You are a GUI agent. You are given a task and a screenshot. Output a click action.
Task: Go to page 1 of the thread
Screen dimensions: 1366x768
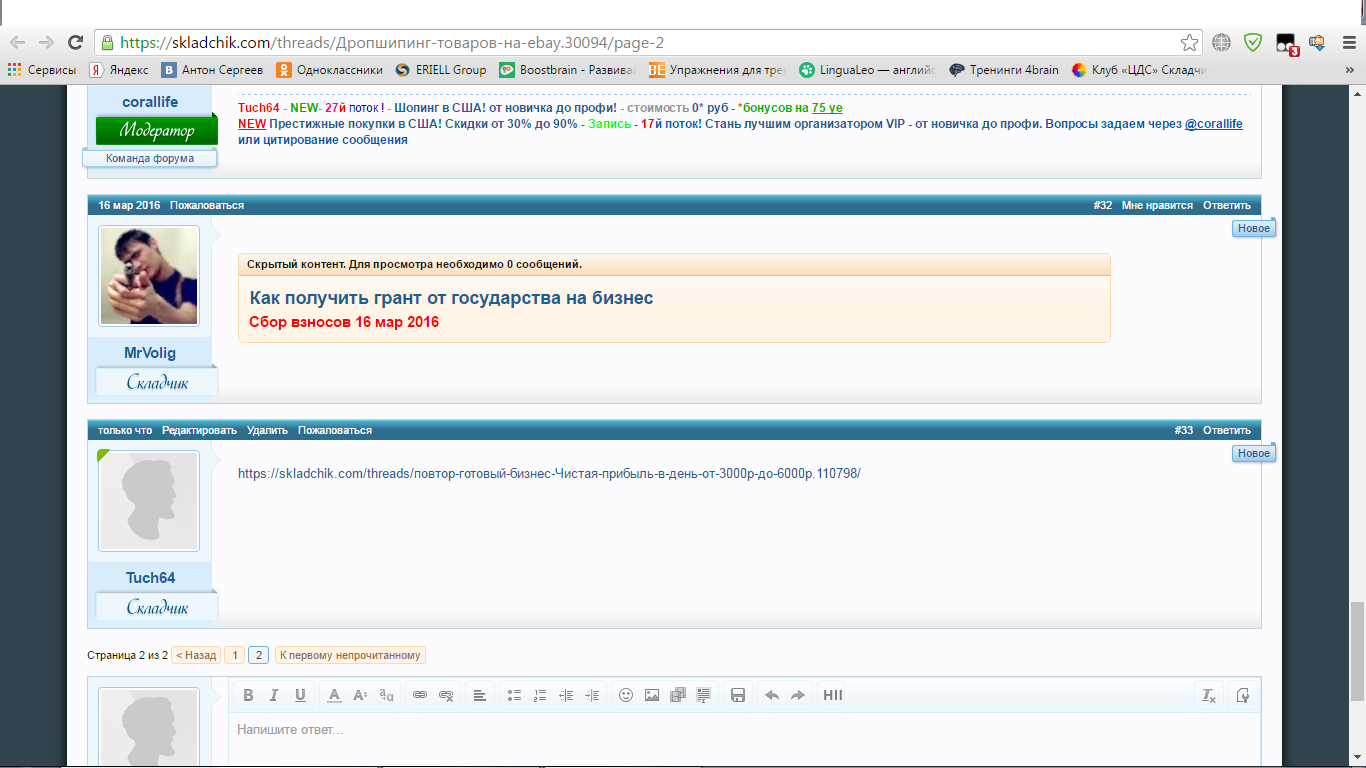[234, 655]
